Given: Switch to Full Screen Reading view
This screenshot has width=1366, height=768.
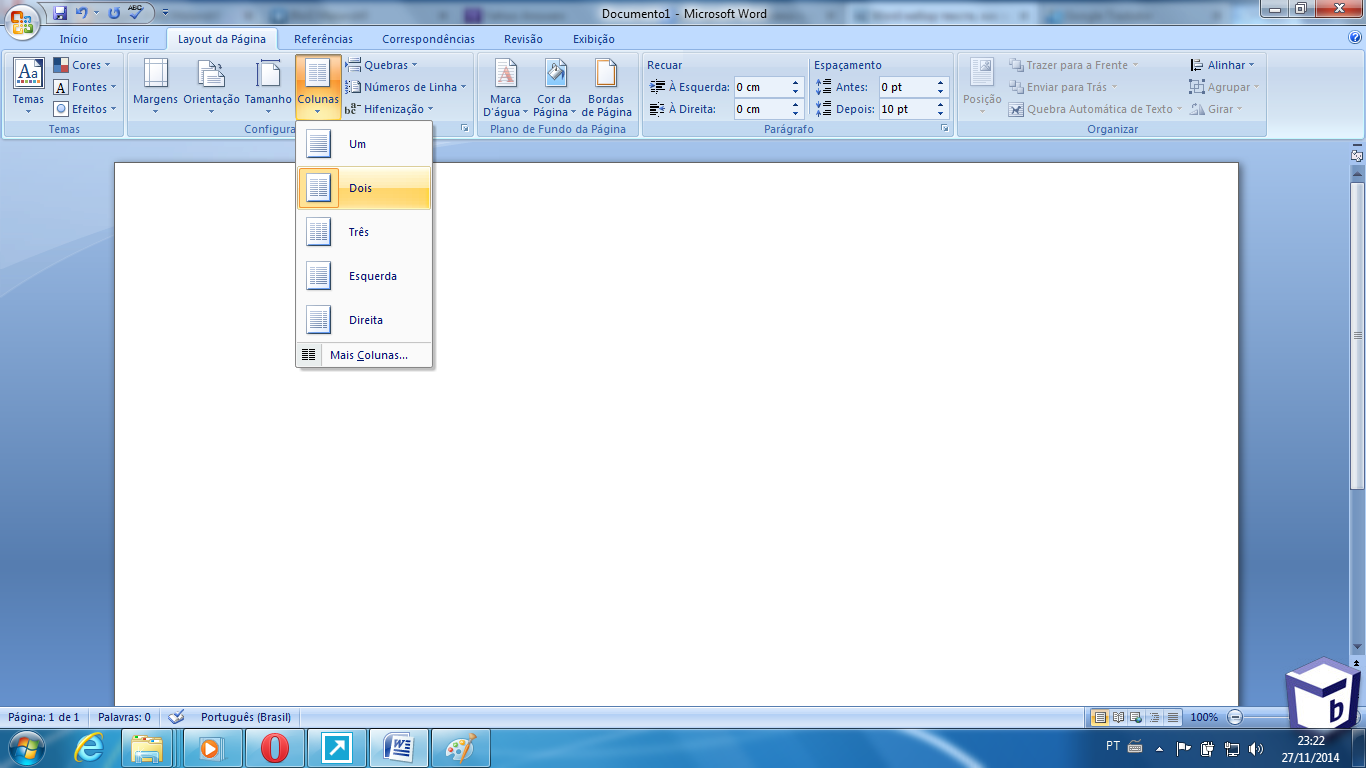Looking at the screenshot, I should click(x=1119, y=717).
